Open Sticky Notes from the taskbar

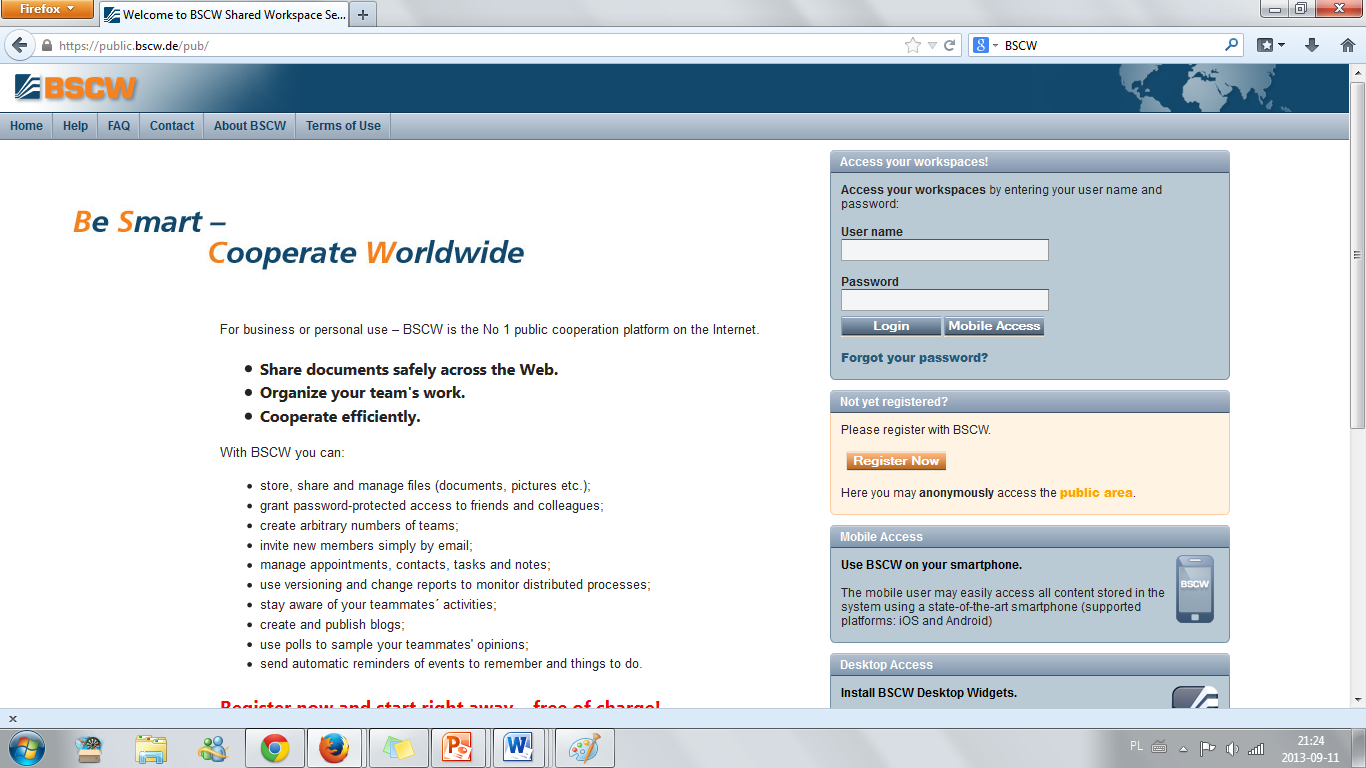click(x=398, y=748)
